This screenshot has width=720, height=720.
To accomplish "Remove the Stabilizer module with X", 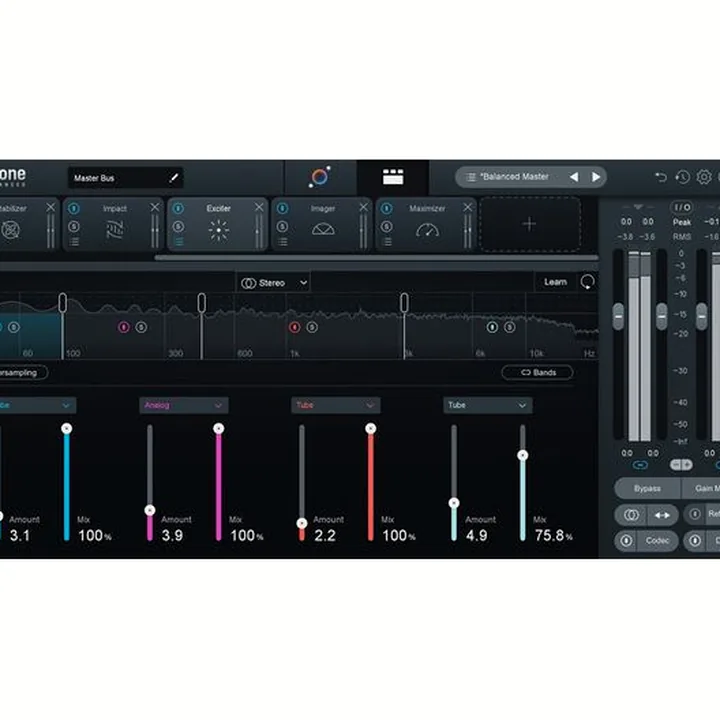I will (x=51, y=208).
